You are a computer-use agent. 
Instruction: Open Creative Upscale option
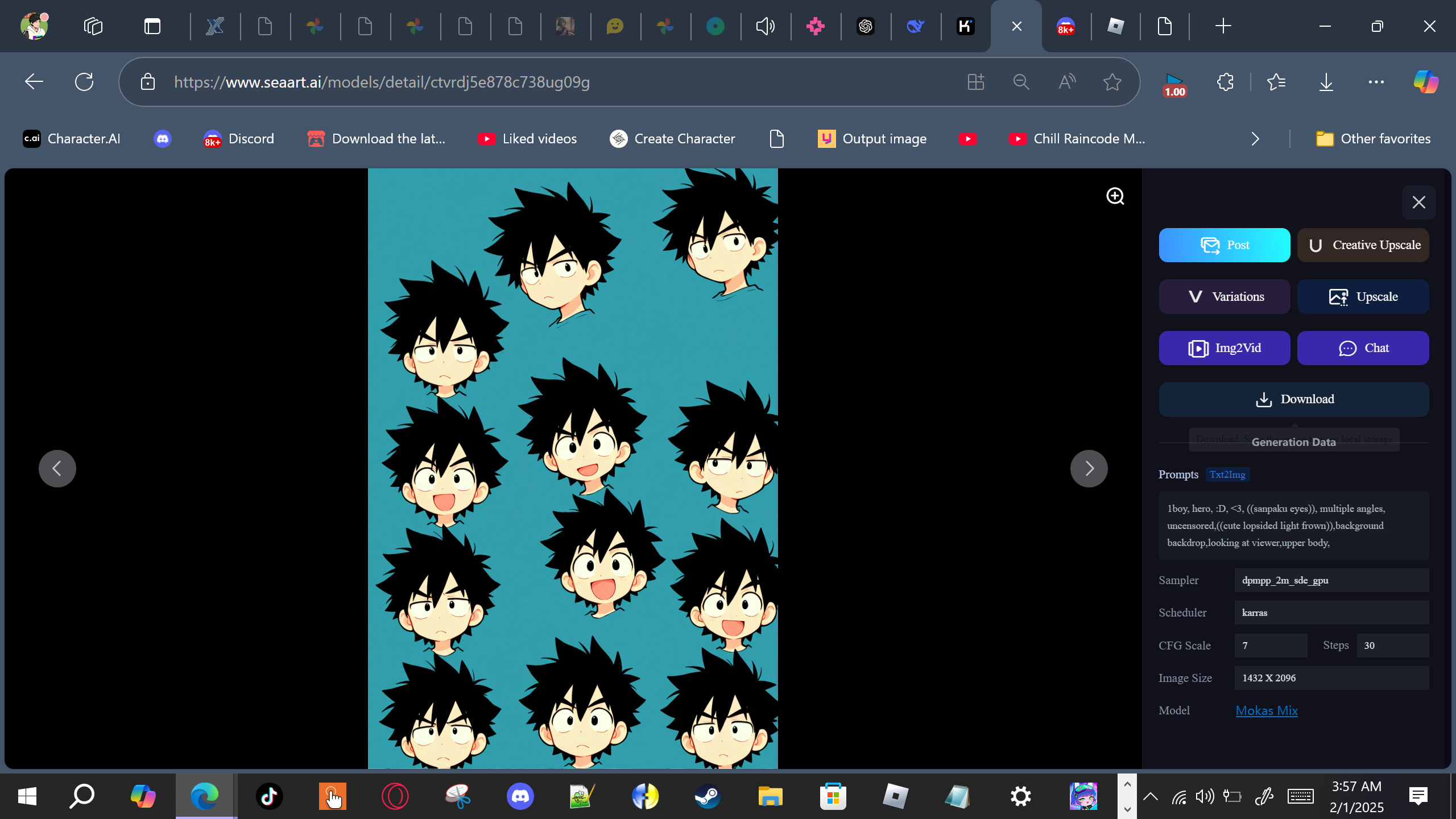tap(1363, 245)
